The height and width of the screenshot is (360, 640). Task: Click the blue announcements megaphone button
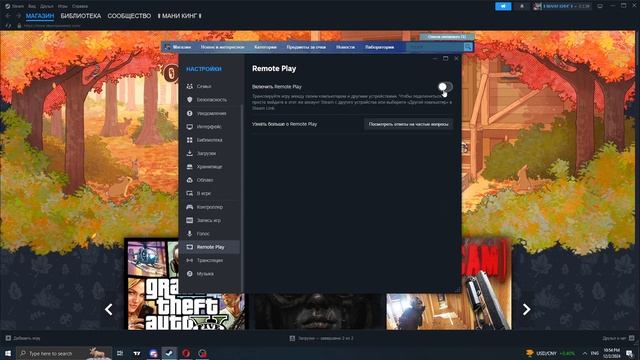coord(503,6)
